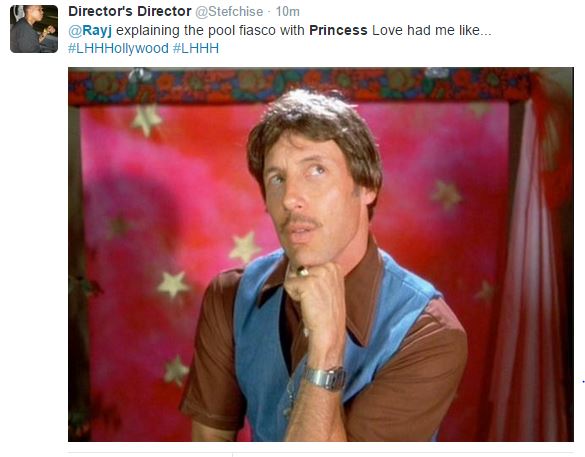
Task: Visit the @Rayj mention
Action: pyautogui.click(x=90, y=30)
